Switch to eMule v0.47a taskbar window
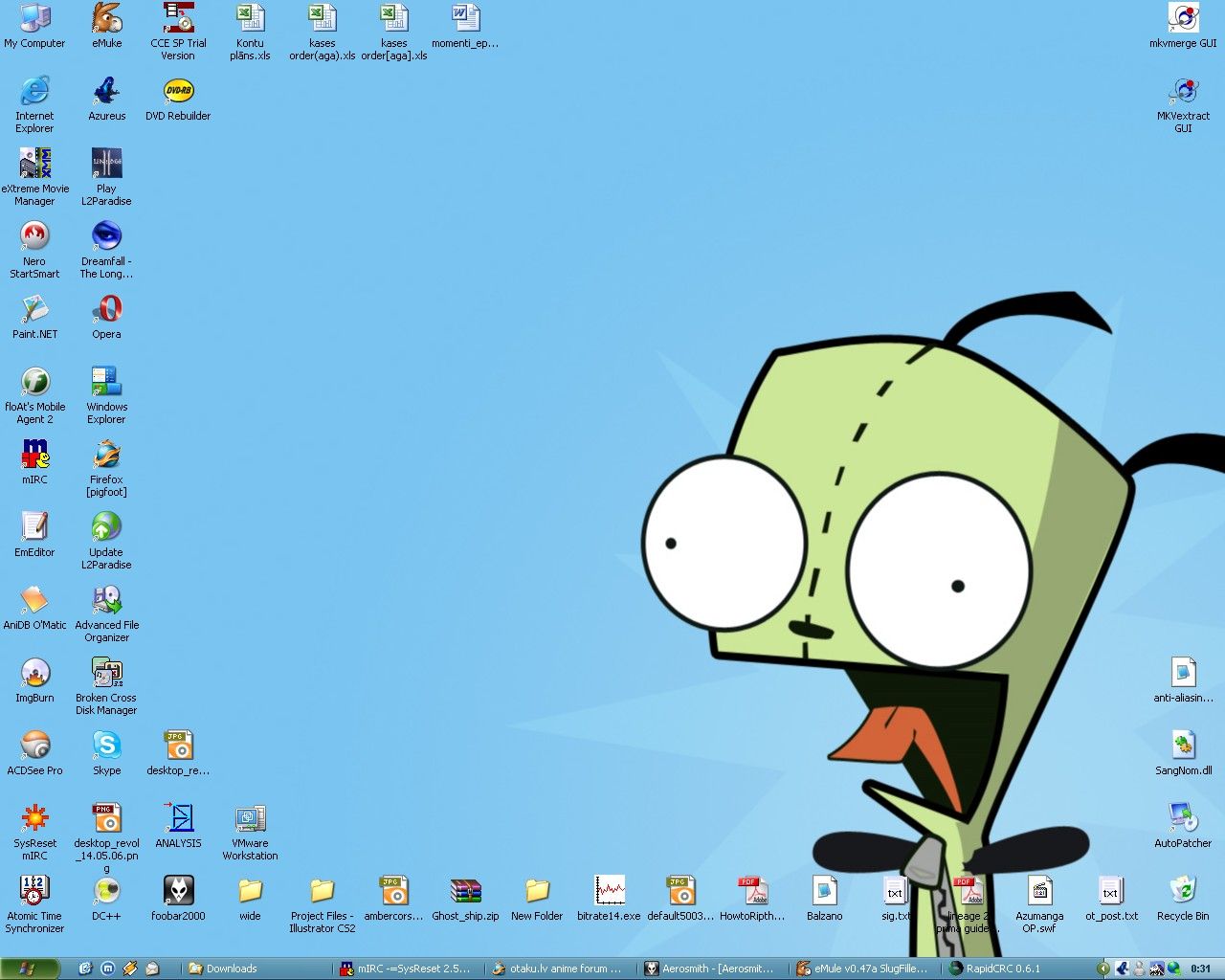This screenshot has height=980, width=1225. coord(864,969)
